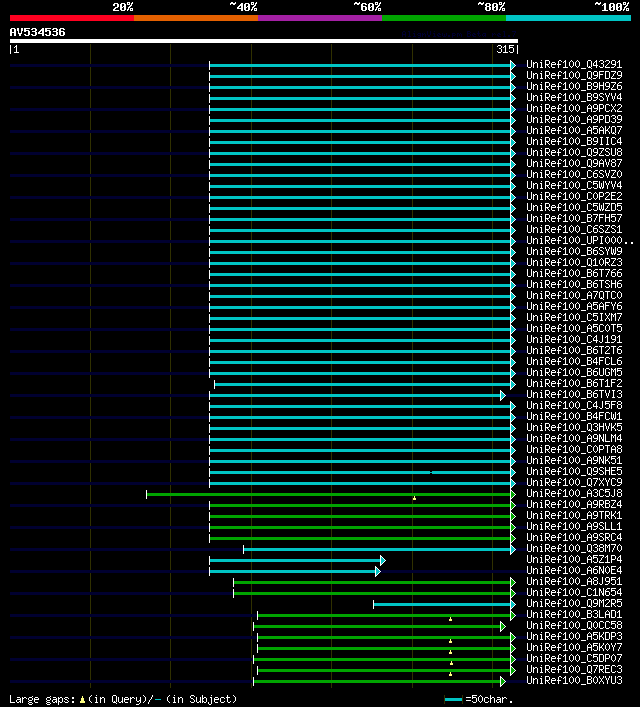Click the UniRef100_Q9M2R5 label
This screenshot has height=707, width=640.
tap(574, 604)
